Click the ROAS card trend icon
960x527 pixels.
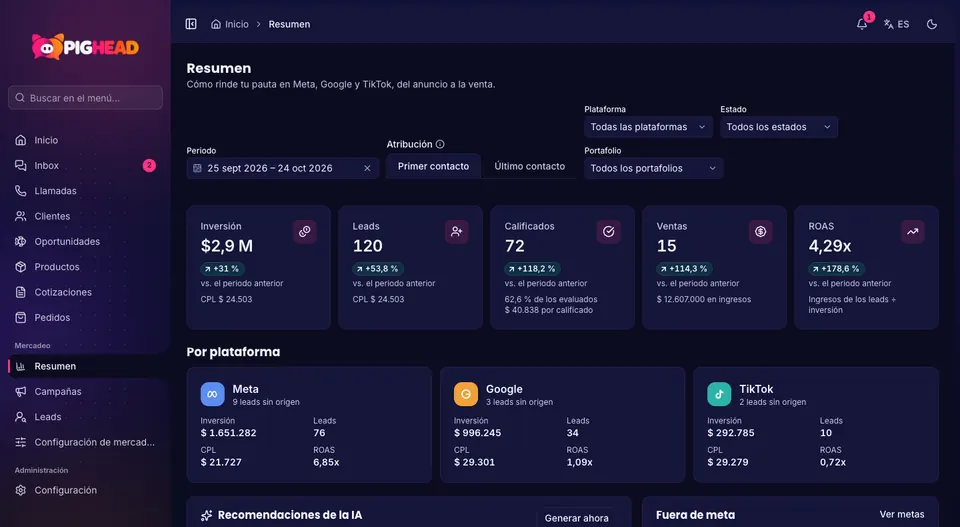(x=912, y=231)
